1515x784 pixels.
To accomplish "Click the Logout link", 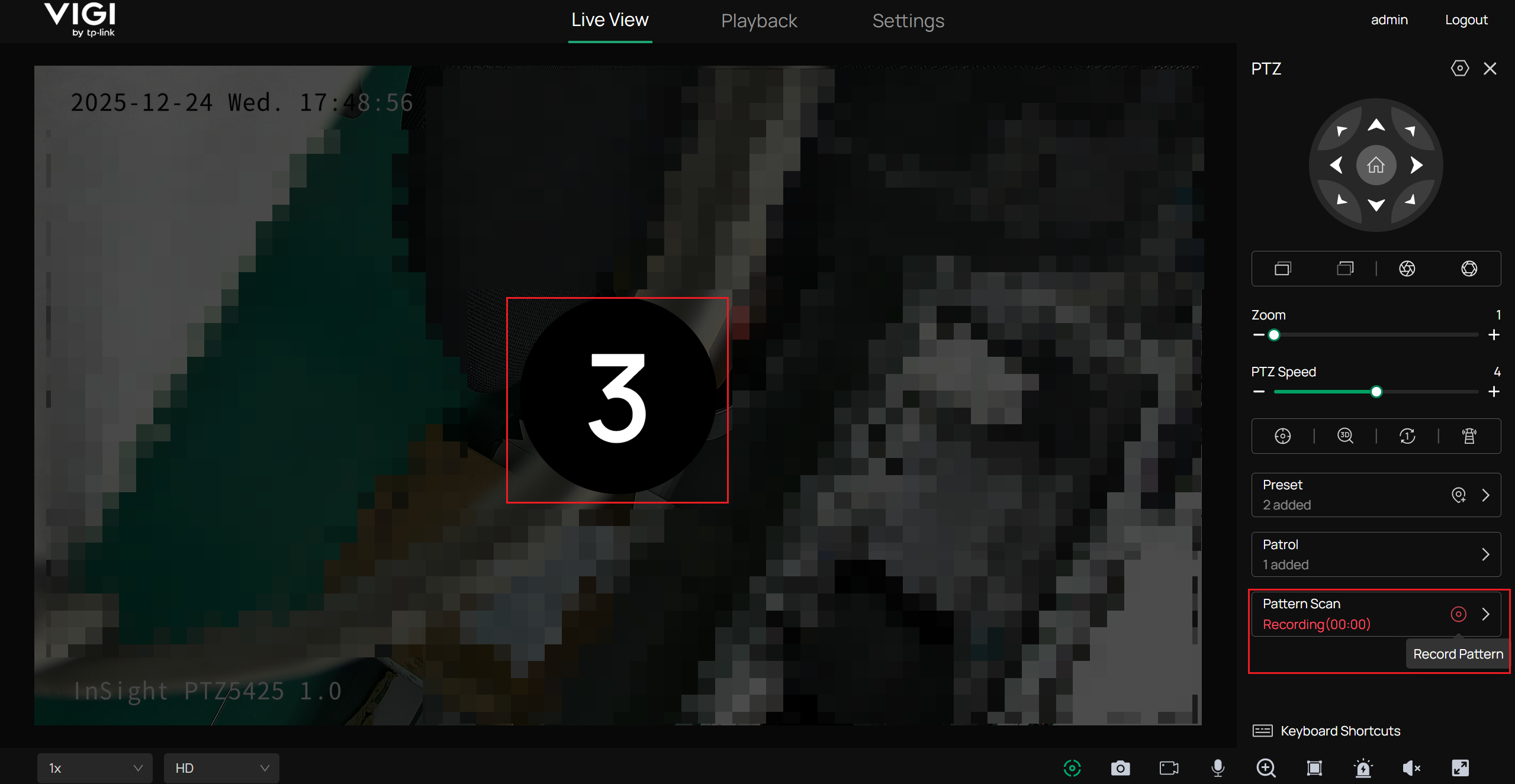I will coord(1466,20).
